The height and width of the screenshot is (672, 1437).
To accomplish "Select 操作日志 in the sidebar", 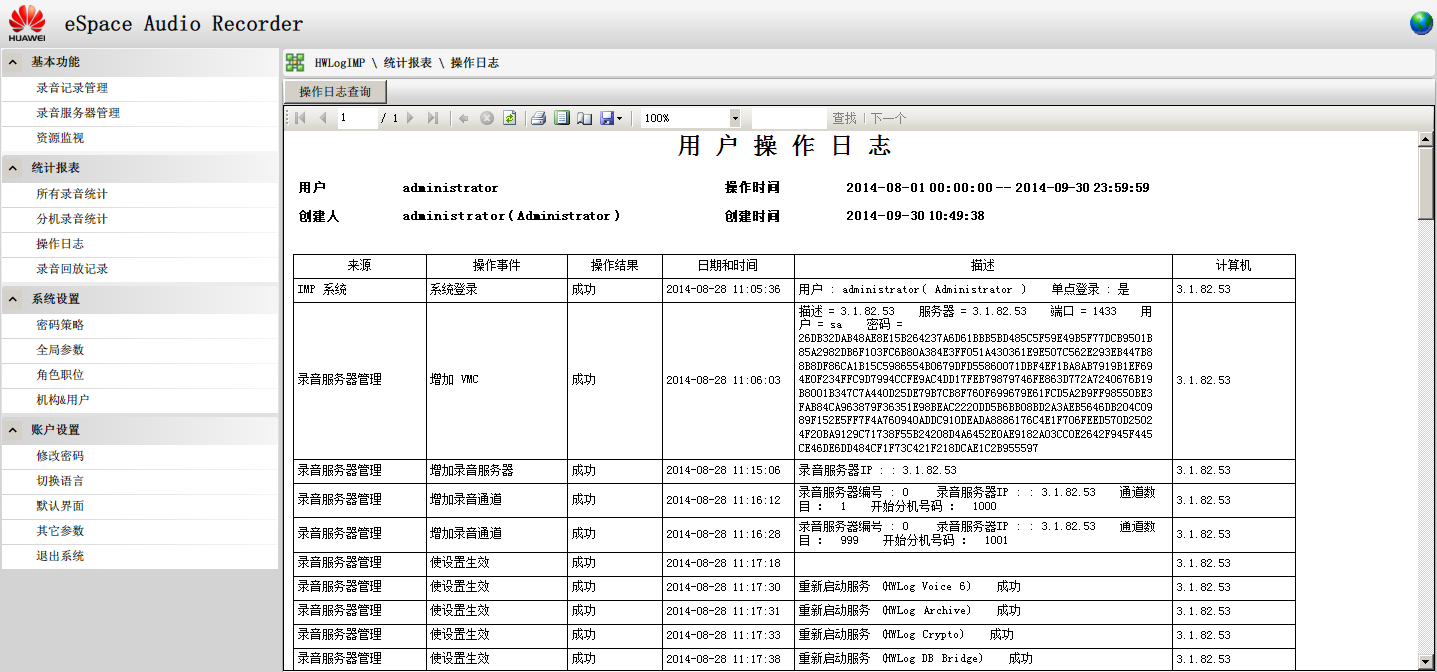I will [60, 244].
